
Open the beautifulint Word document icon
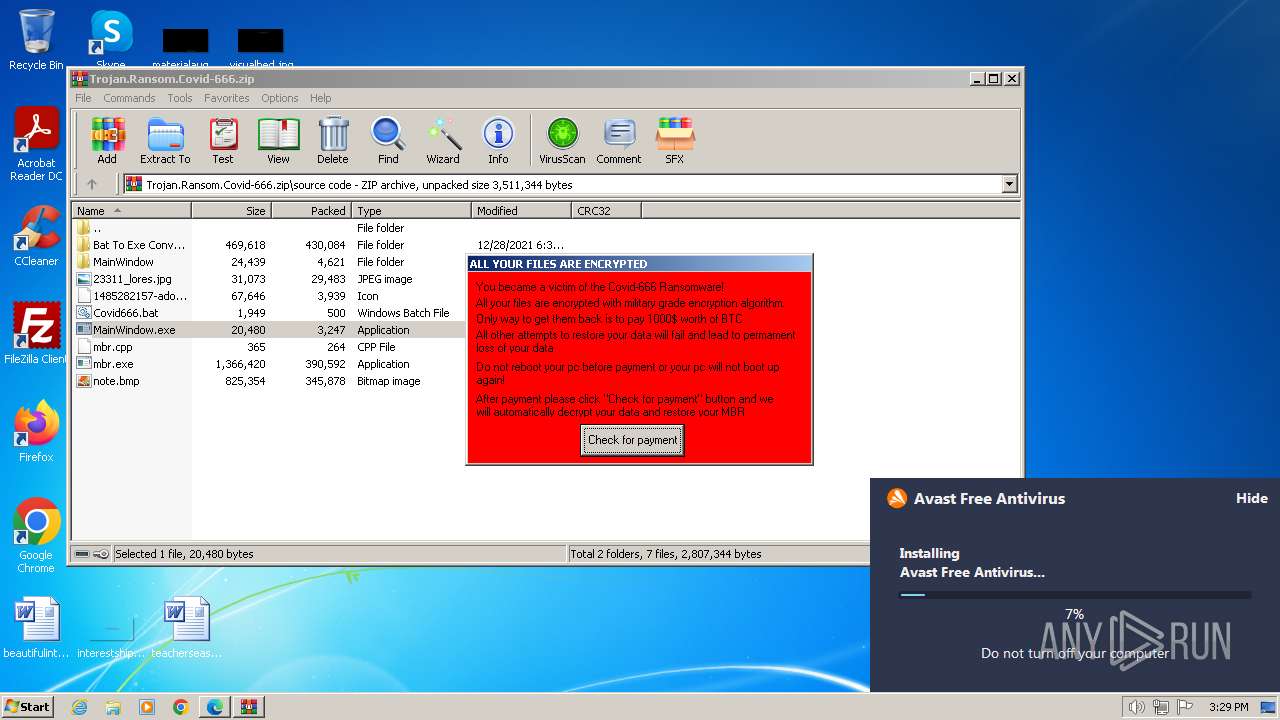[x=36, y=628]
